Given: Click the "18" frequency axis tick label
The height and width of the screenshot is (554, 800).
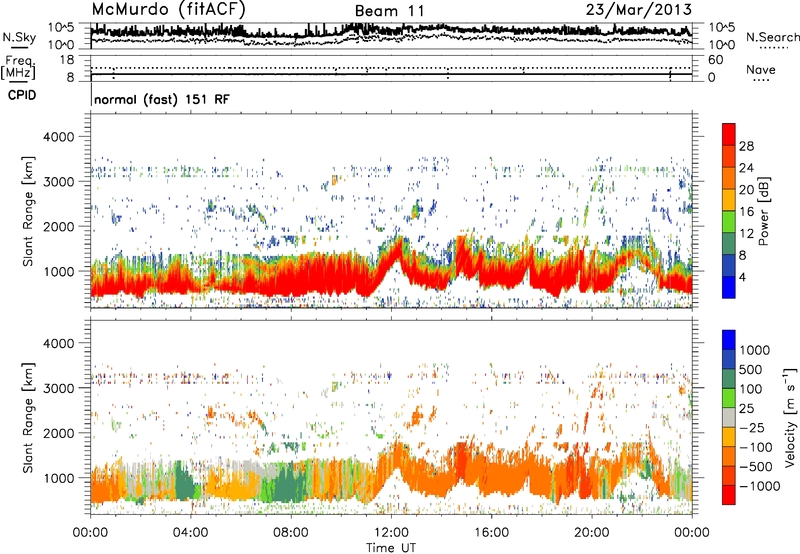Looking at the screenshot, I should (x=67, y=60).
